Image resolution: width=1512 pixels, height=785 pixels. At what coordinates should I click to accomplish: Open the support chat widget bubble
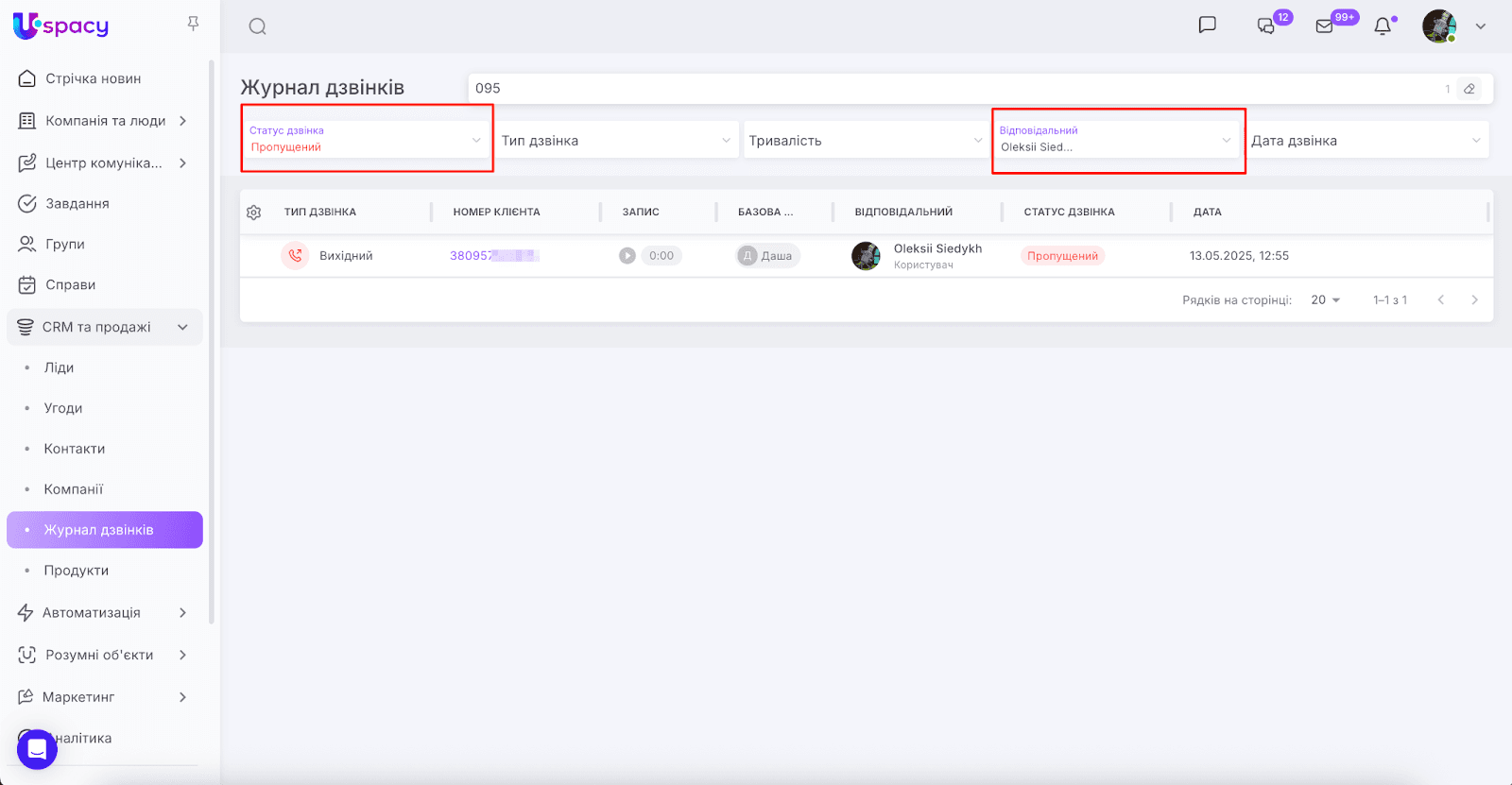pyautogui.click(x=37, y=749)
